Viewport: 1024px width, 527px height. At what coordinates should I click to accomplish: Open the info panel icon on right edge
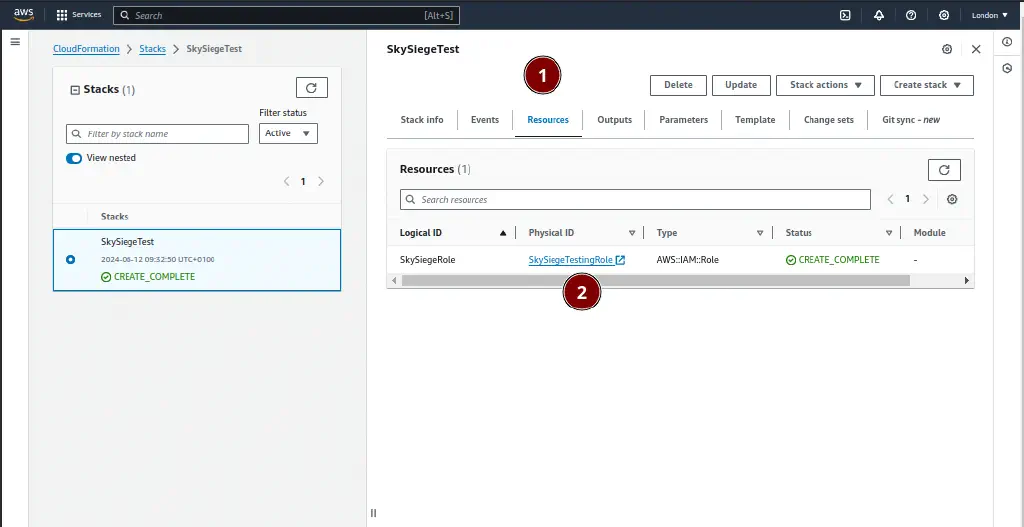pos(1007,42)
